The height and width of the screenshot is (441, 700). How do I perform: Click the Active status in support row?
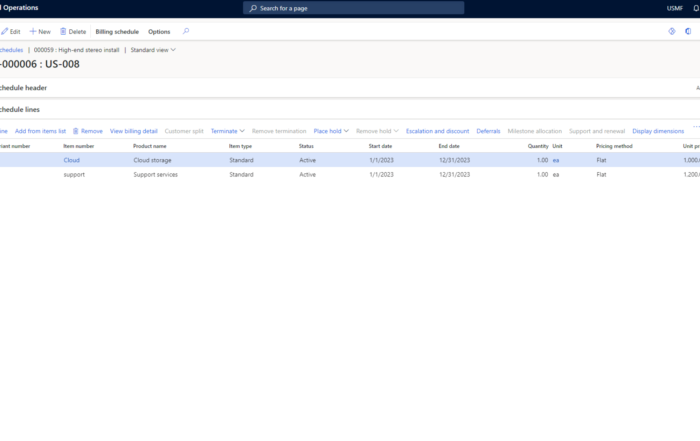[x=307, y=175]
